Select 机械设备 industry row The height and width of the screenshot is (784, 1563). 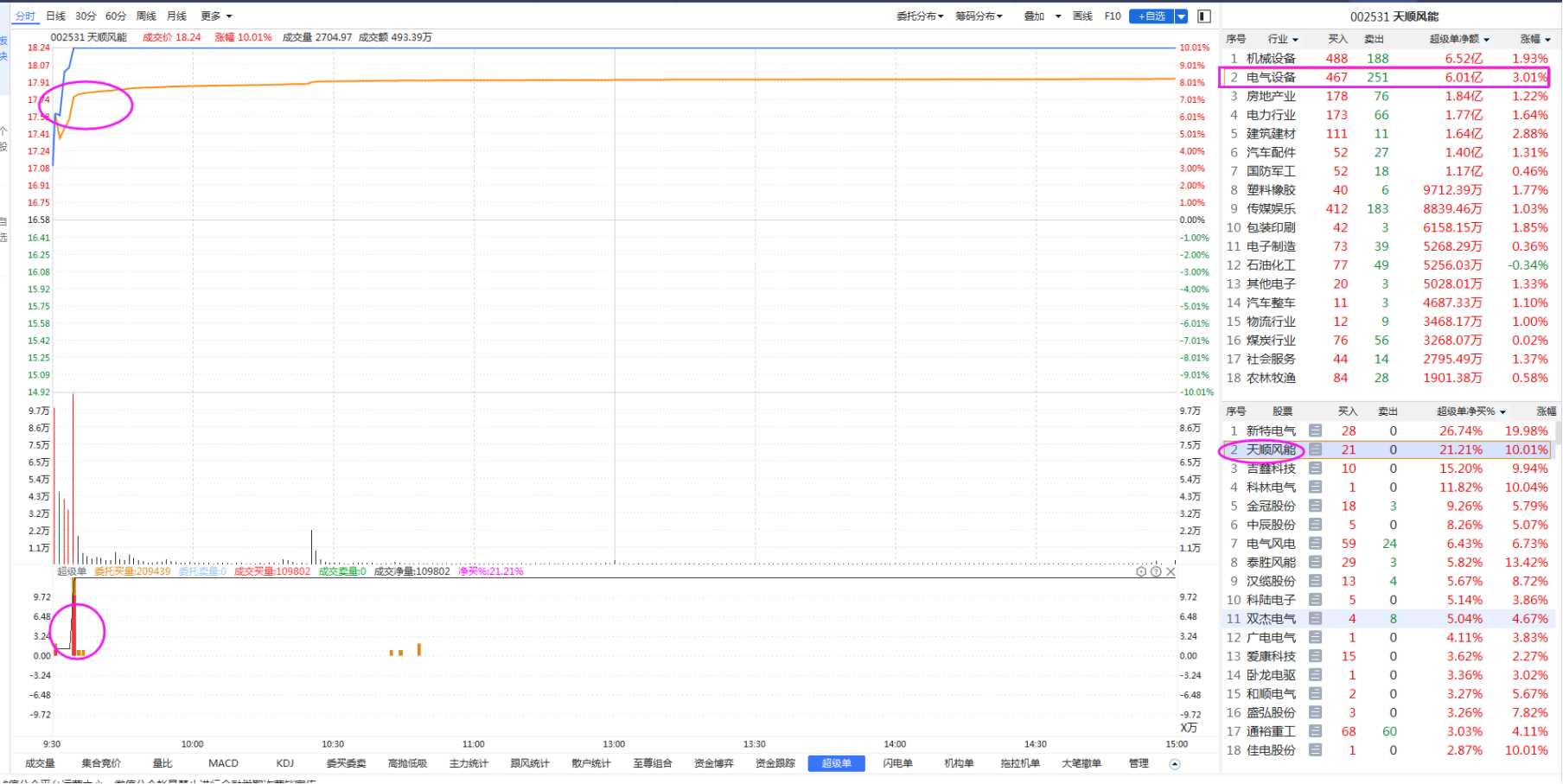coord(1385,59)
